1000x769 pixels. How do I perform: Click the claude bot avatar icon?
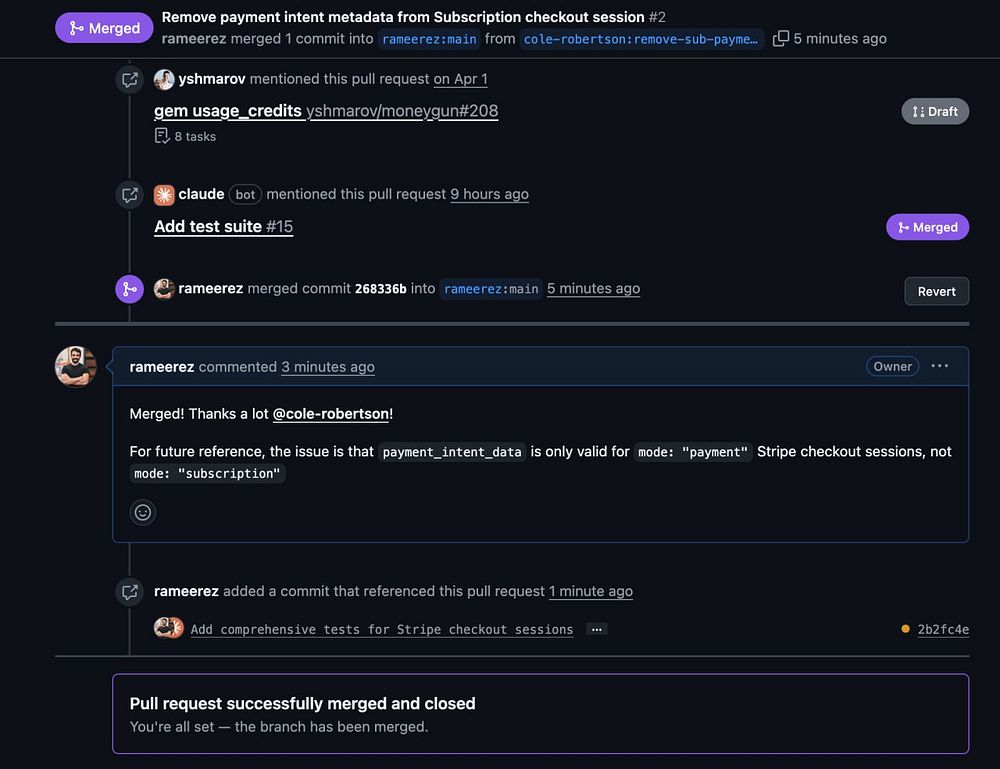[164, 194]
